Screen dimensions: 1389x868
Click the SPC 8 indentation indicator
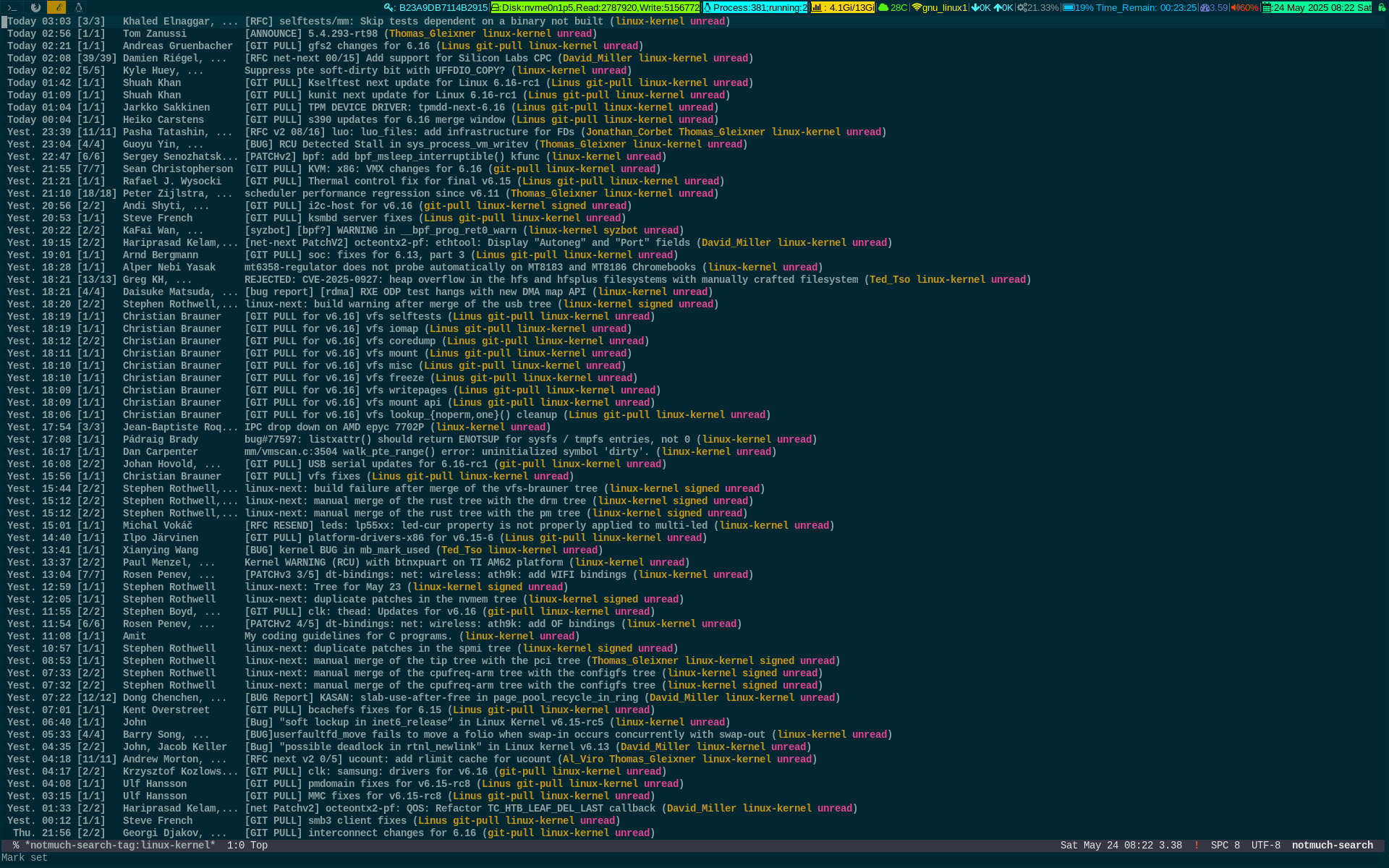tap(1225, 845)
